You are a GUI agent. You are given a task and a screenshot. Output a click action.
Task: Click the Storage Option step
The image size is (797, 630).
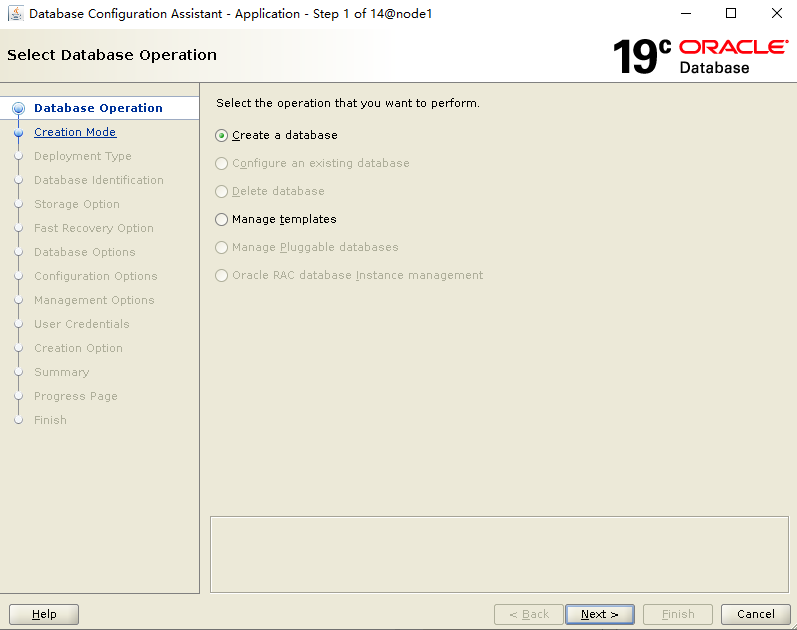(x=77, y=204)
